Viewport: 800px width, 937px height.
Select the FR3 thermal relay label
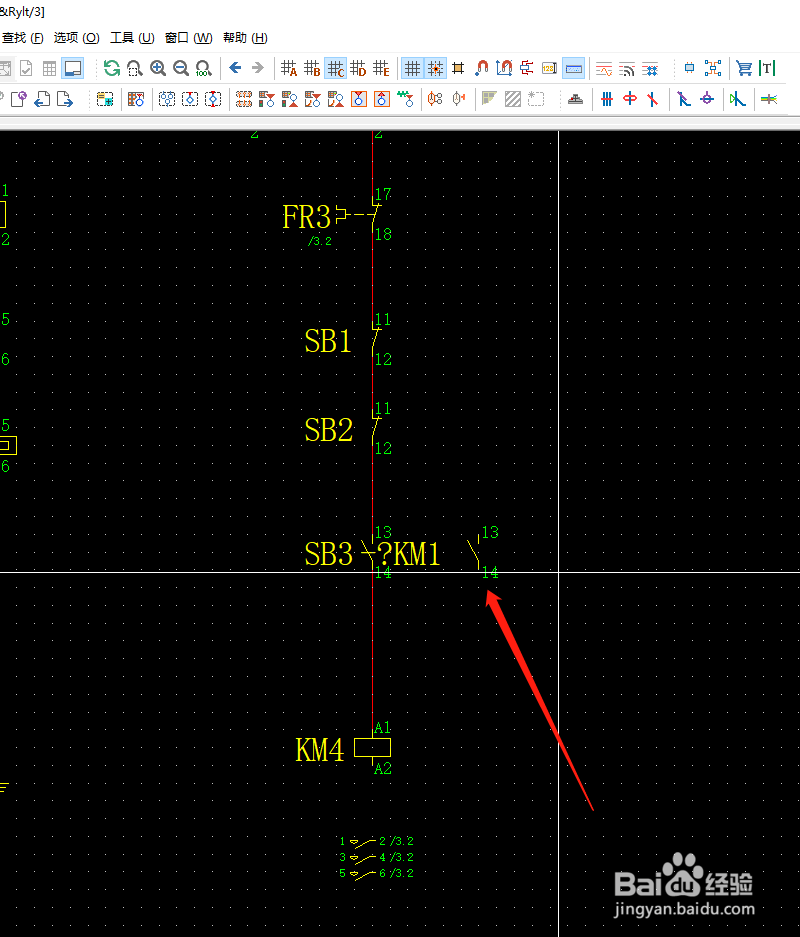tap(306, 217)
